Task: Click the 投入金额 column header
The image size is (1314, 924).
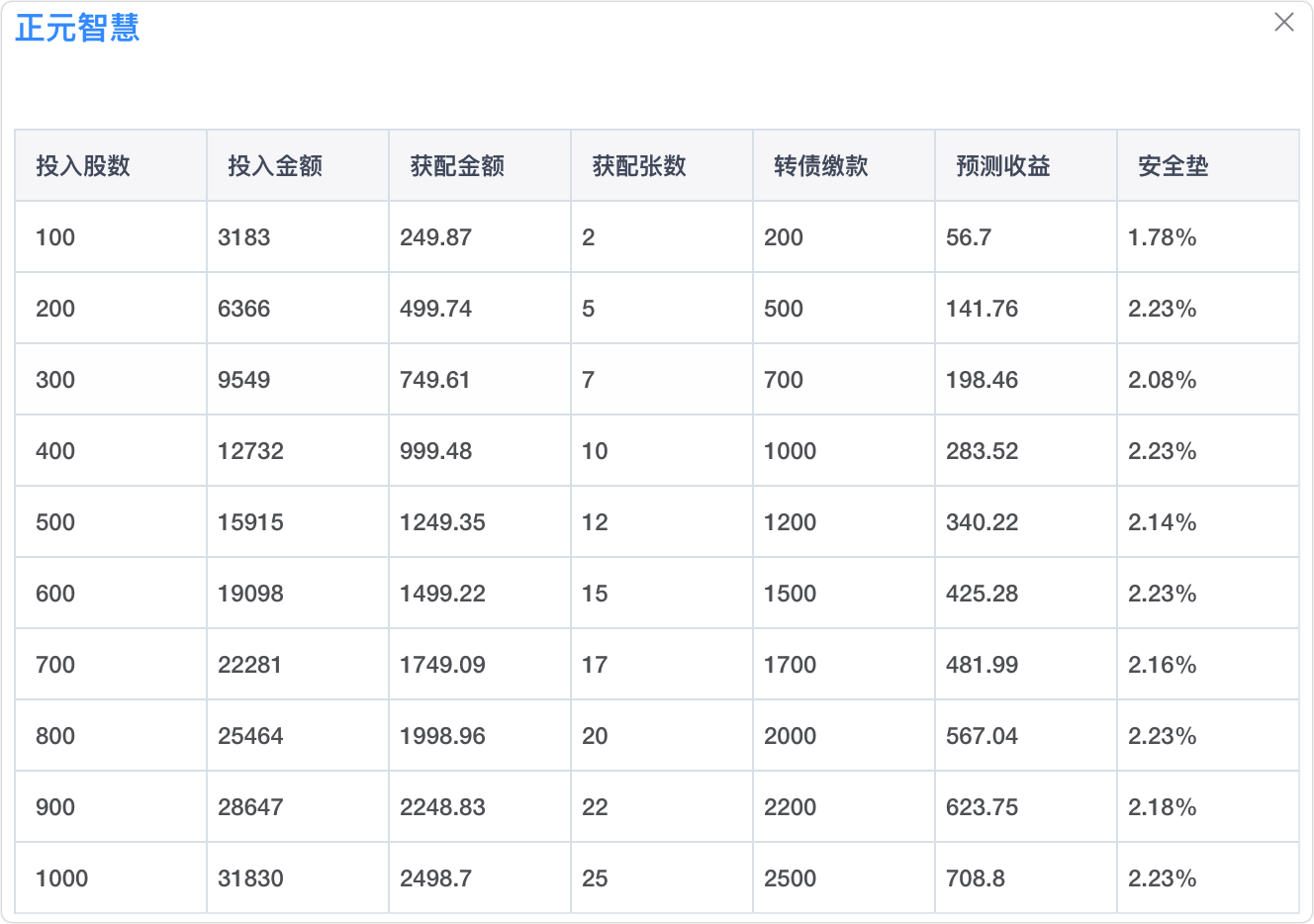Action: (275, 166)
